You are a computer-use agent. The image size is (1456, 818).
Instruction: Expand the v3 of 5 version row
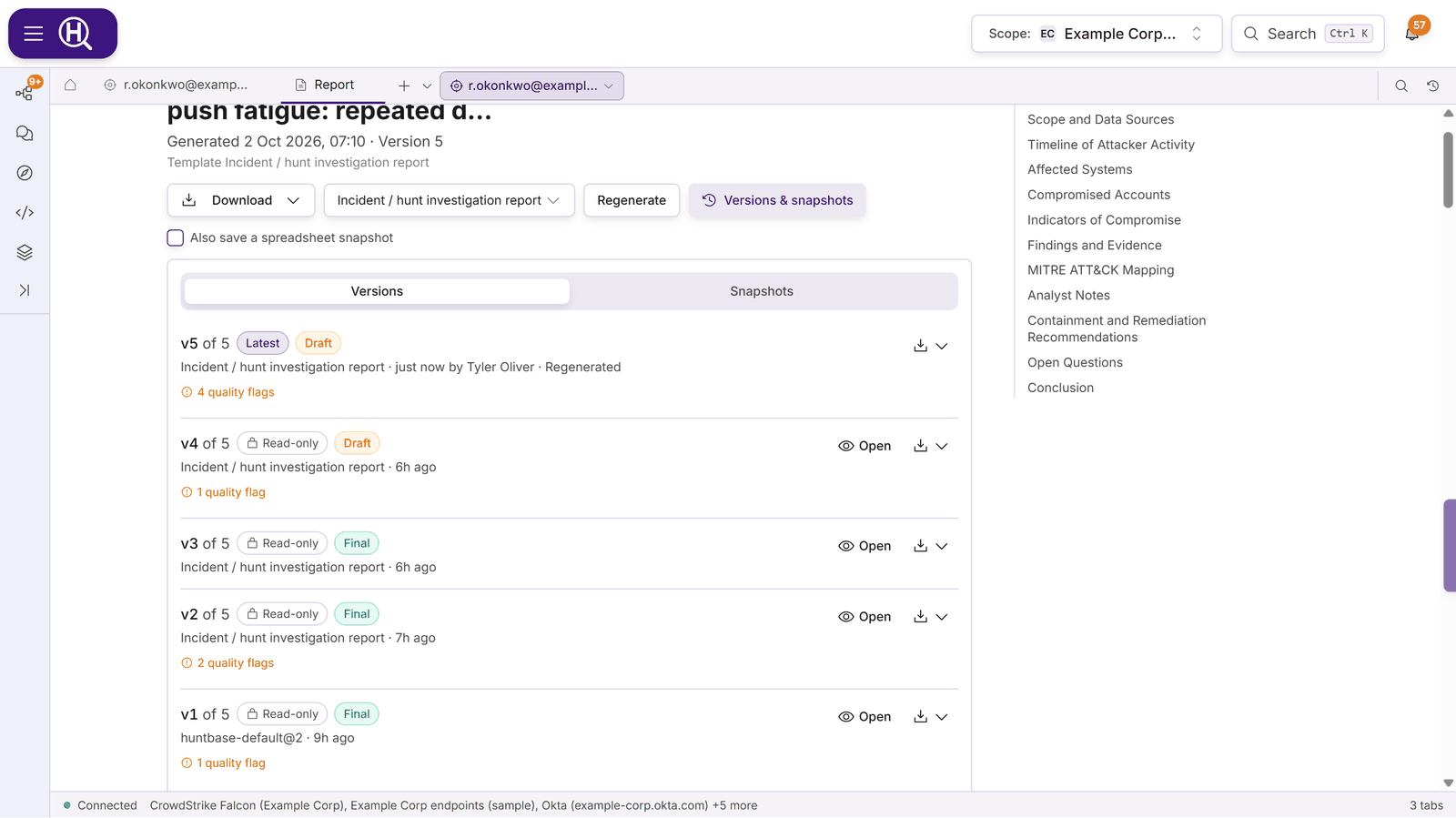[x=942, y=546]
